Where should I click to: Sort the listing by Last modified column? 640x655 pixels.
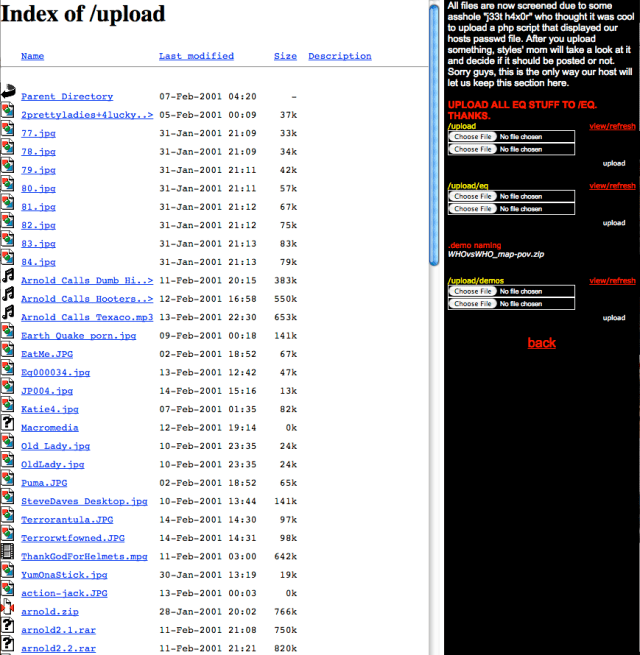click(196, 56)
